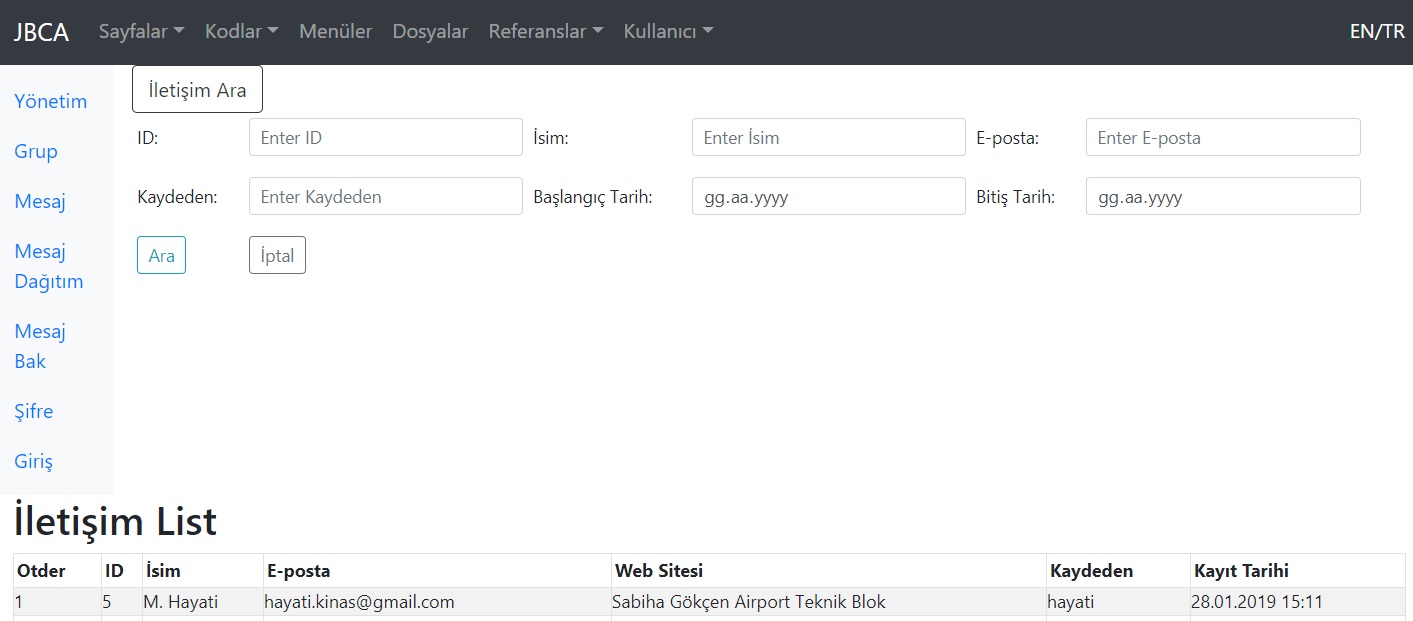Expand the Kodlar dropdown
This screenshot has height=621, width=1413.
pos(241,31)
